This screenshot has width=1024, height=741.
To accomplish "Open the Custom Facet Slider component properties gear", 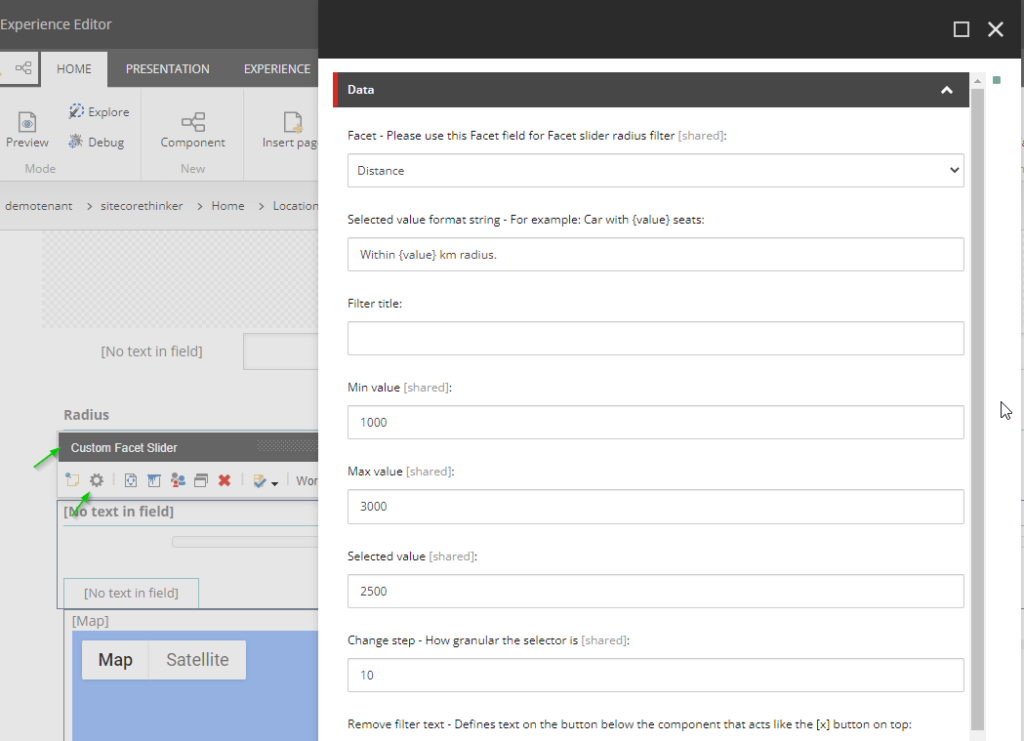I will (x=95, y=480).
